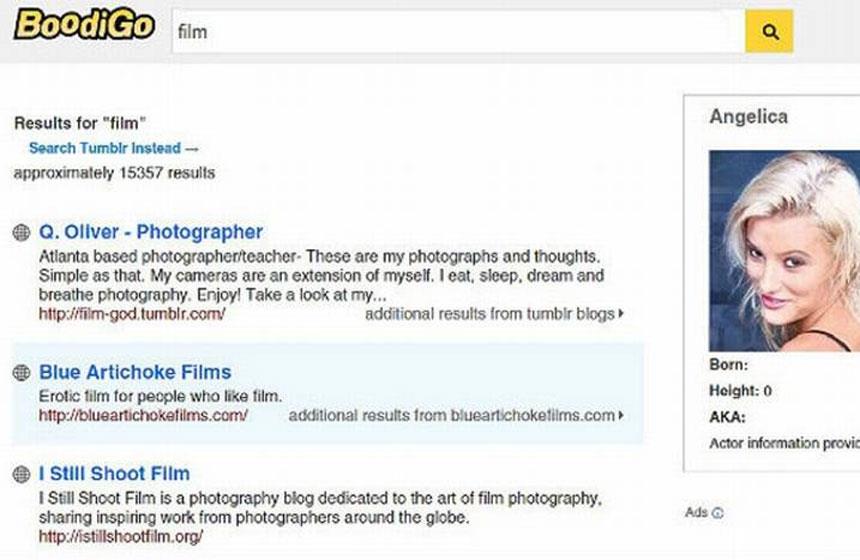Viewport: 860px width, 560px height.
Task: Open the "I Still Shoot Film" result title
Action: [x=114, y=474]
